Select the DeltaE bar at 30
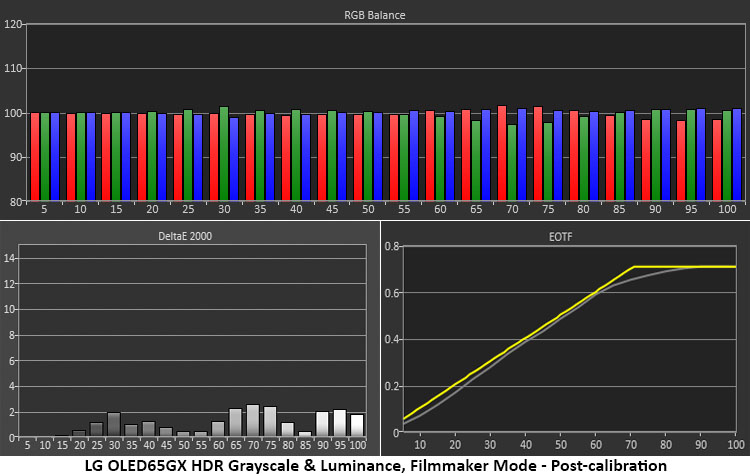Viewport: 750px width, 476px height. click(114, 424)
